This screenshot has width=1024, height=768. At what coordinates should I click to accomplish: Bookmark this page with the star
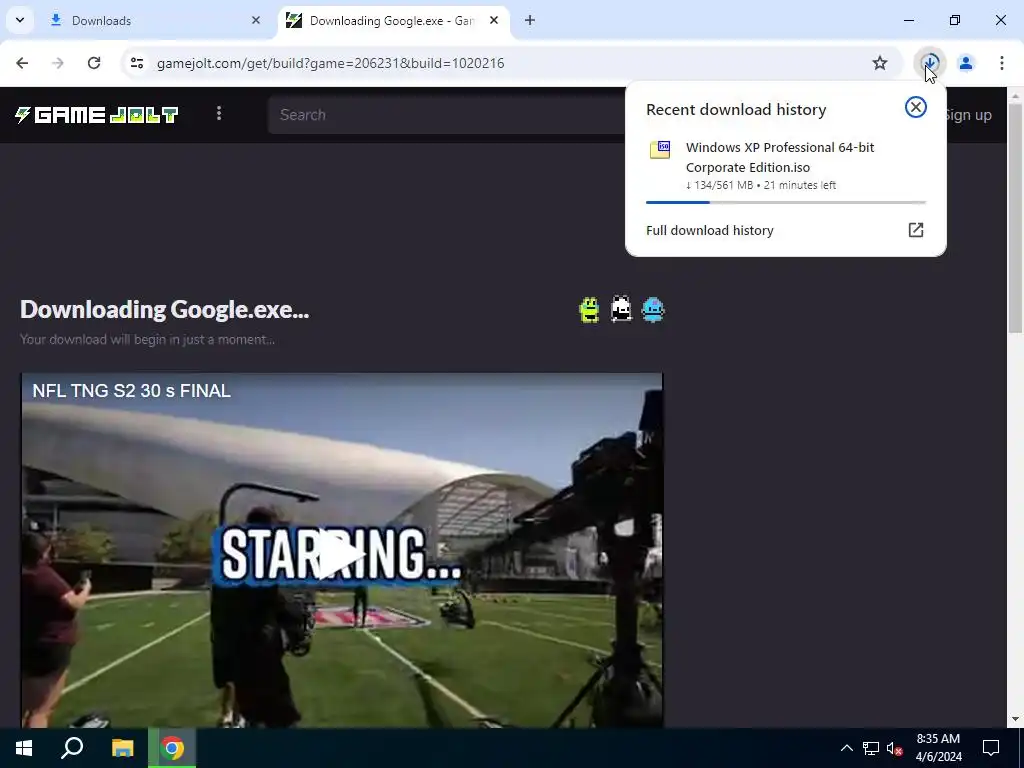pos(880,63)
